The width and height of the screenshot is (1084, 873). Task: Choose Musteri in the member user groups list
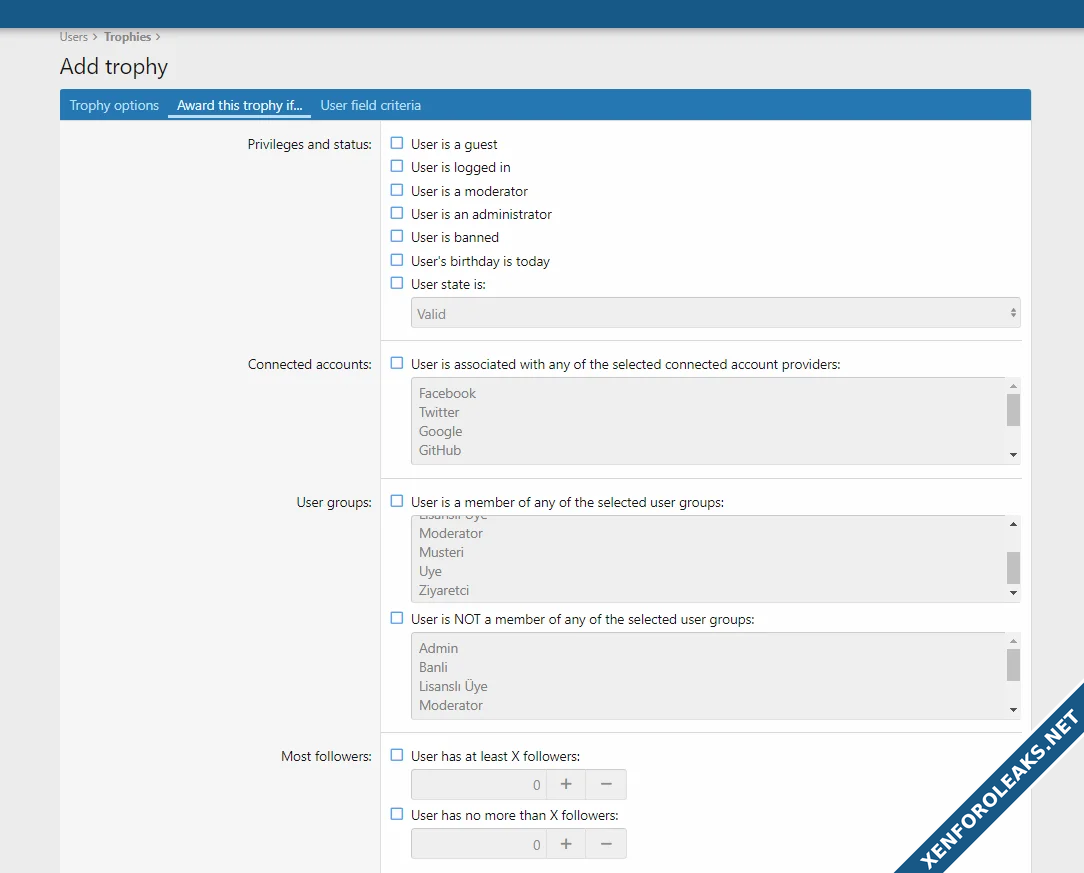click(441, 552)
